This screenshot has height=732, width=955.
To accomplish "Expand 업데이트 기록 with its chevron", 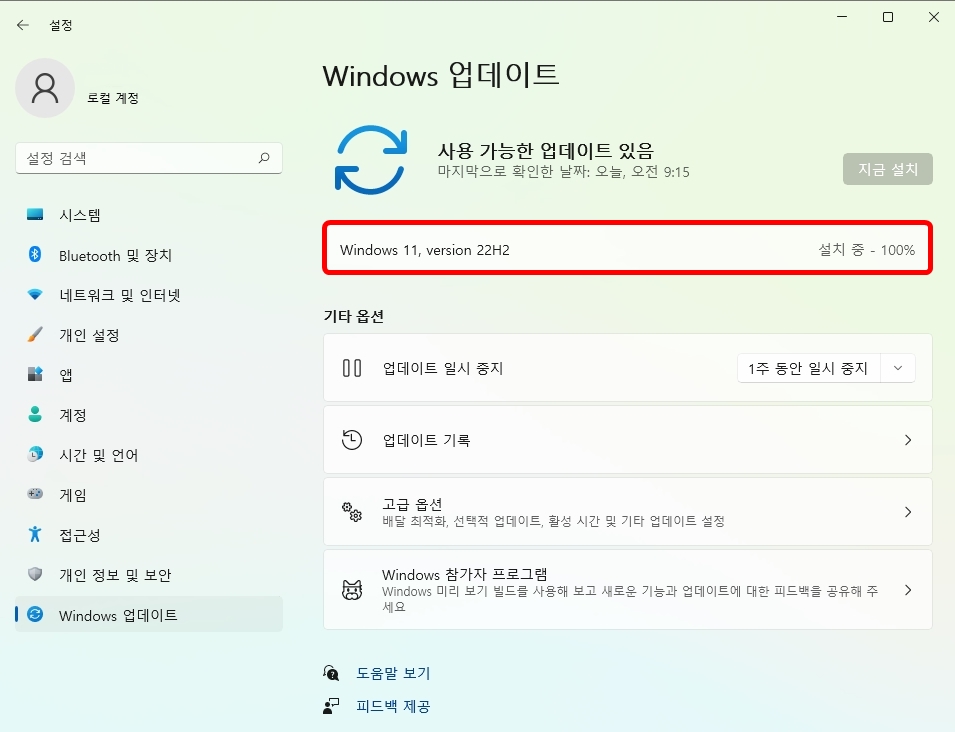I will pyautogui.click(x=908, y=440).
